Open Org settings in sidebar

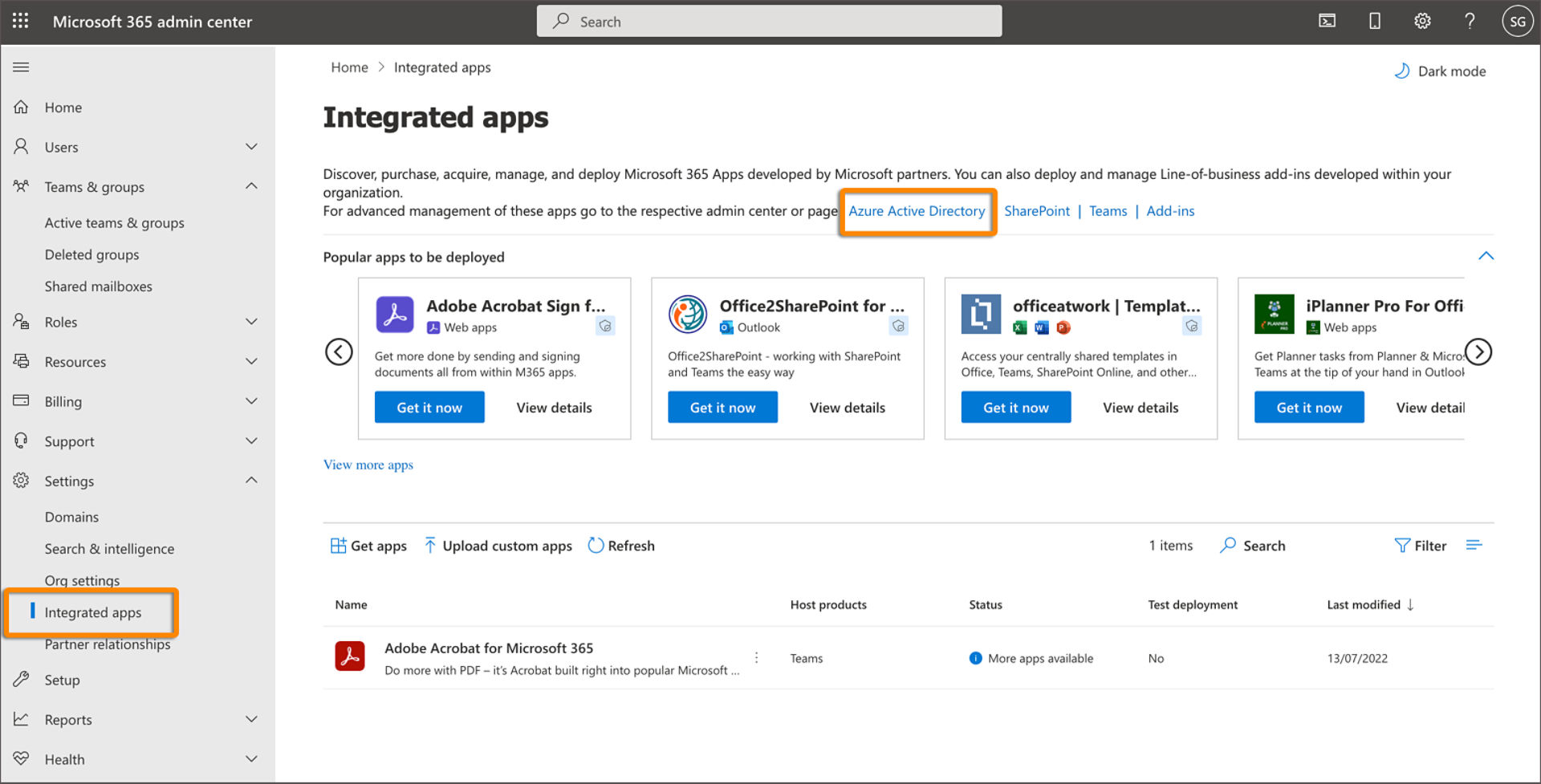(x=82, y=580)
